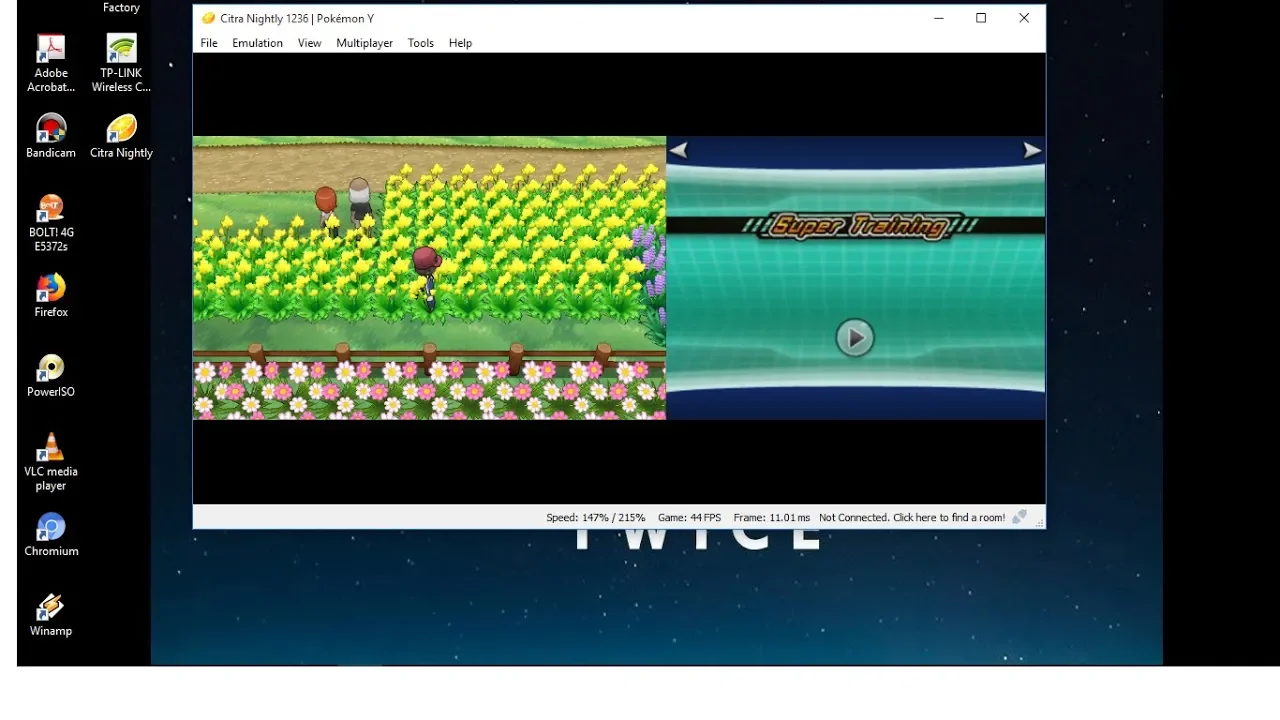Select the Citra Nightly desktop icon

point(121,136)
